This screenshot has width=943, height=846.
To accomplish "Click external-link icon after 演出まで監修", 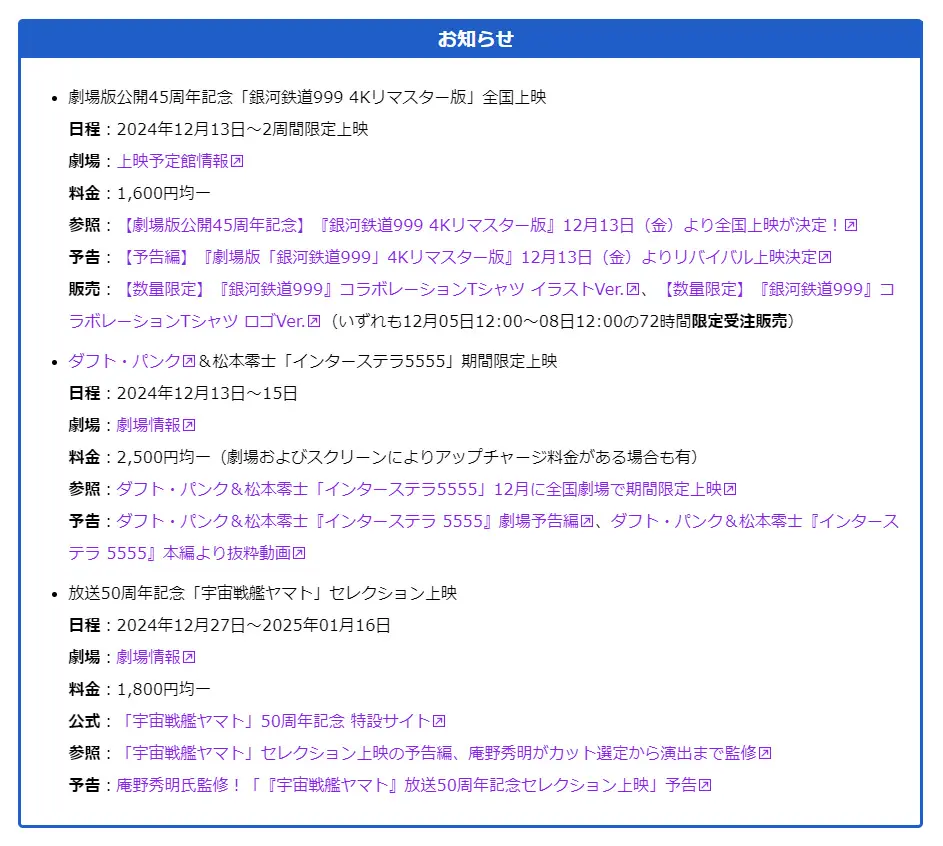I will click(x=765, y=753).
